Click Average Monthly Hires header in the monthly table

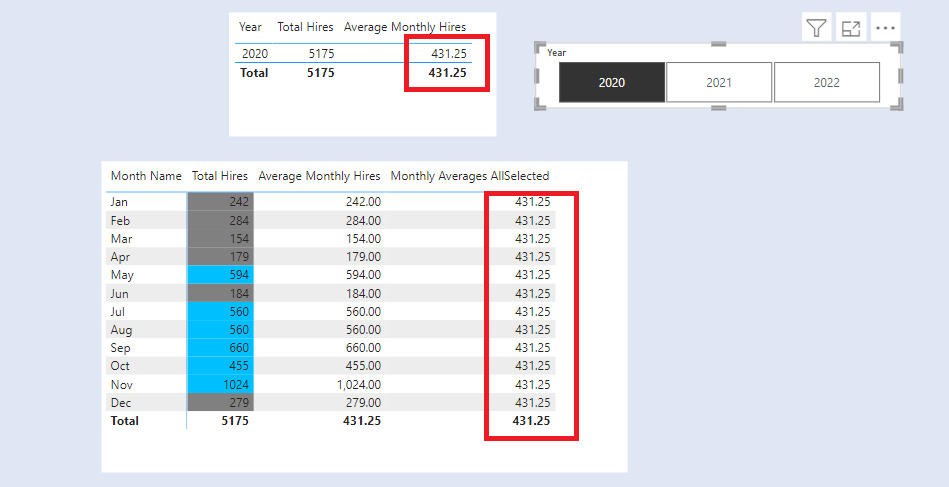(319, 176)
